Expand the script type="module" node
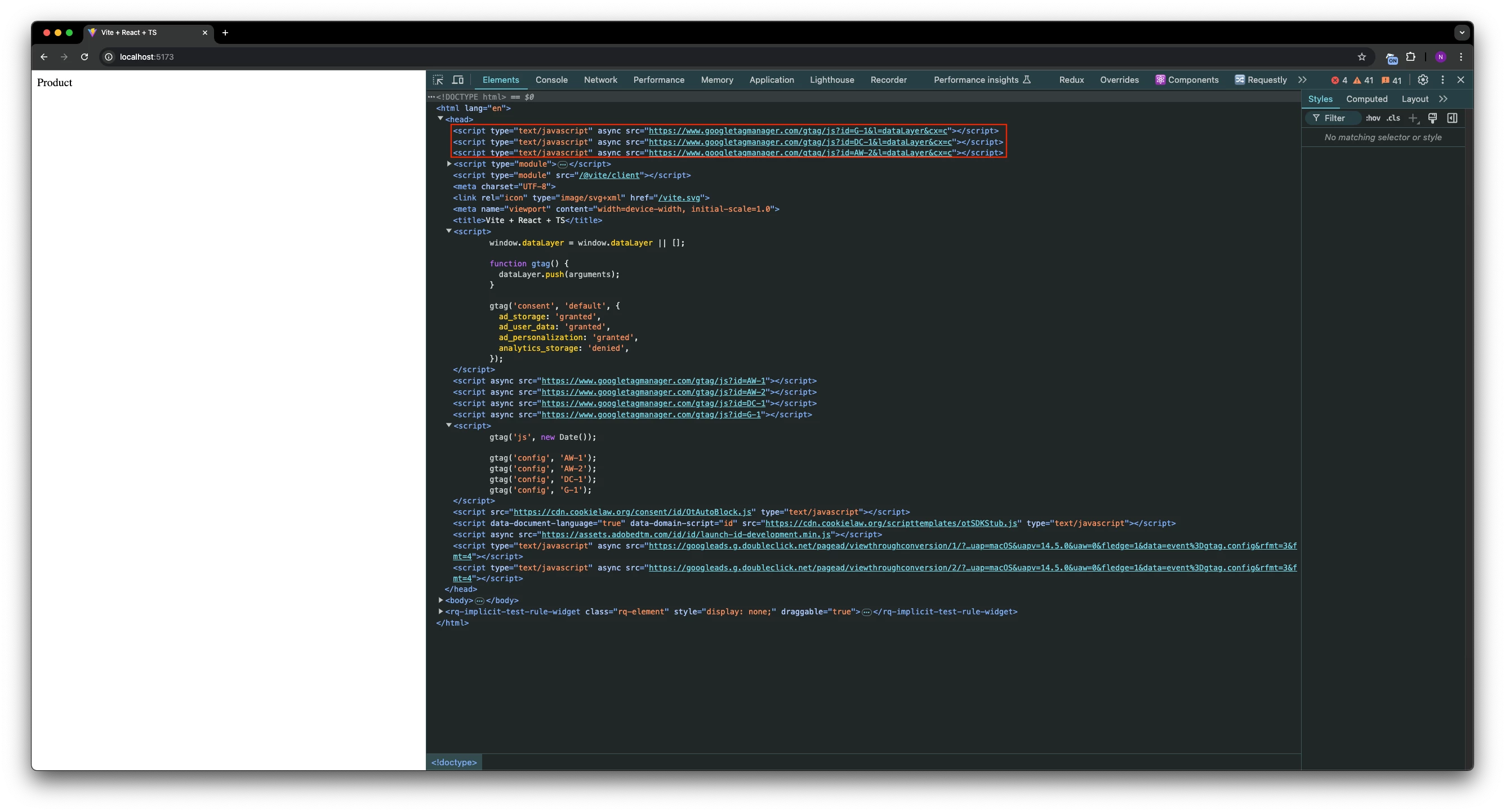This screenshot has height=812, width=1505. point(449,163)
